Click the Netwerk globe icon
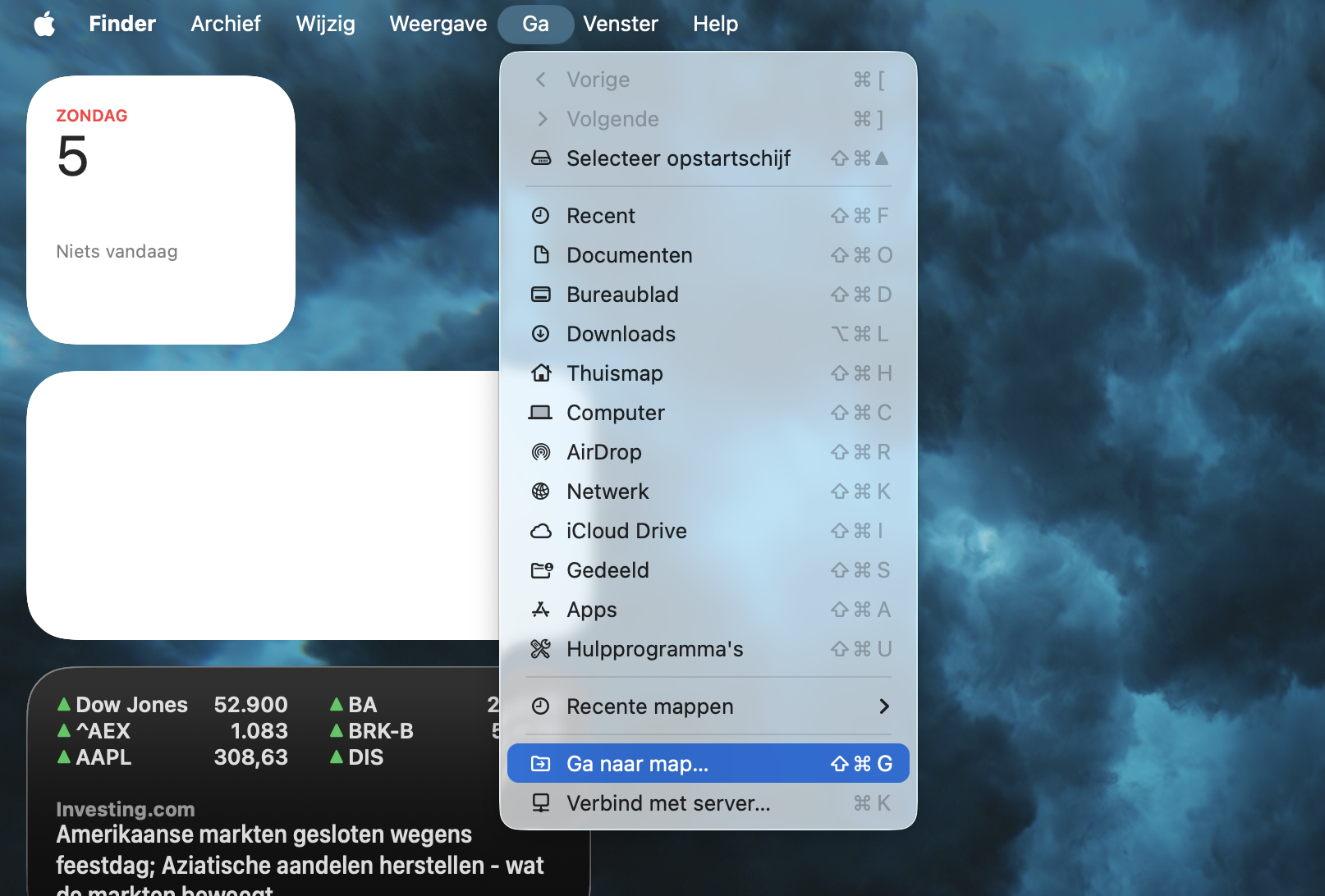 click(x=540, y=491)
